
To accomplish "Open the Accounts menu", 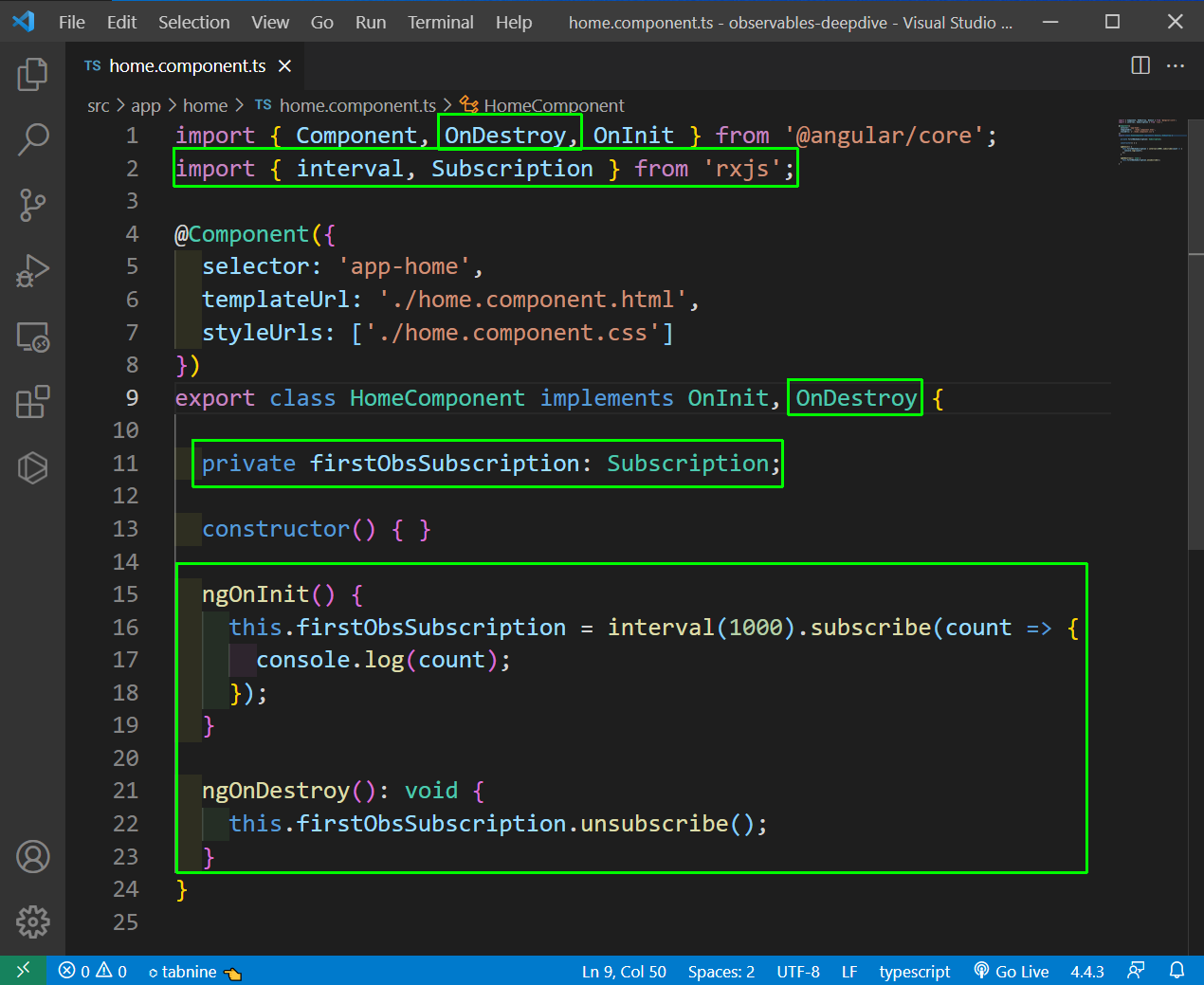I will tap(32, 857).
